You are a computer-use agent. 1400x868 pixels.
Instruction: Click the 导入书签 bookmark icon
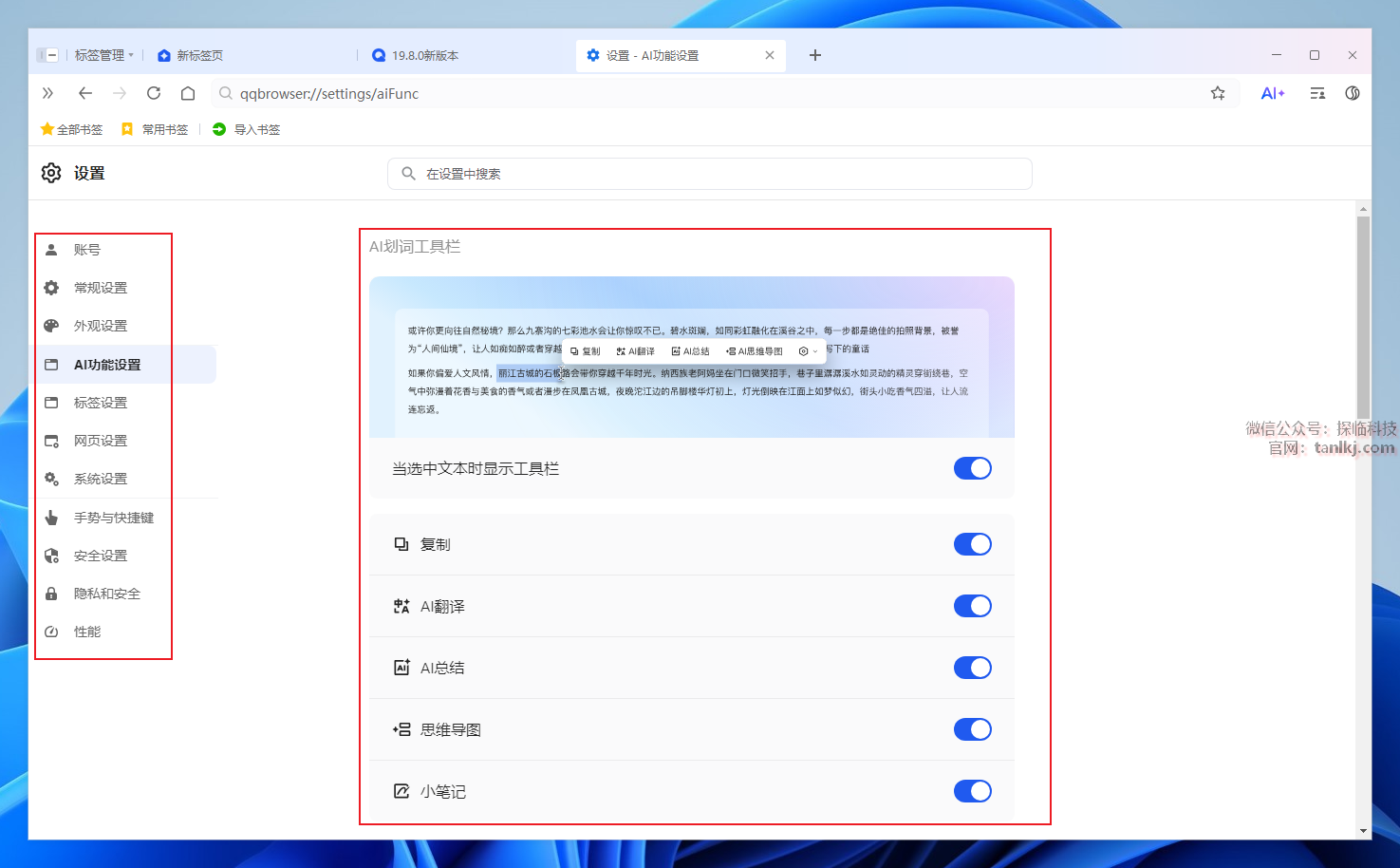219,129
